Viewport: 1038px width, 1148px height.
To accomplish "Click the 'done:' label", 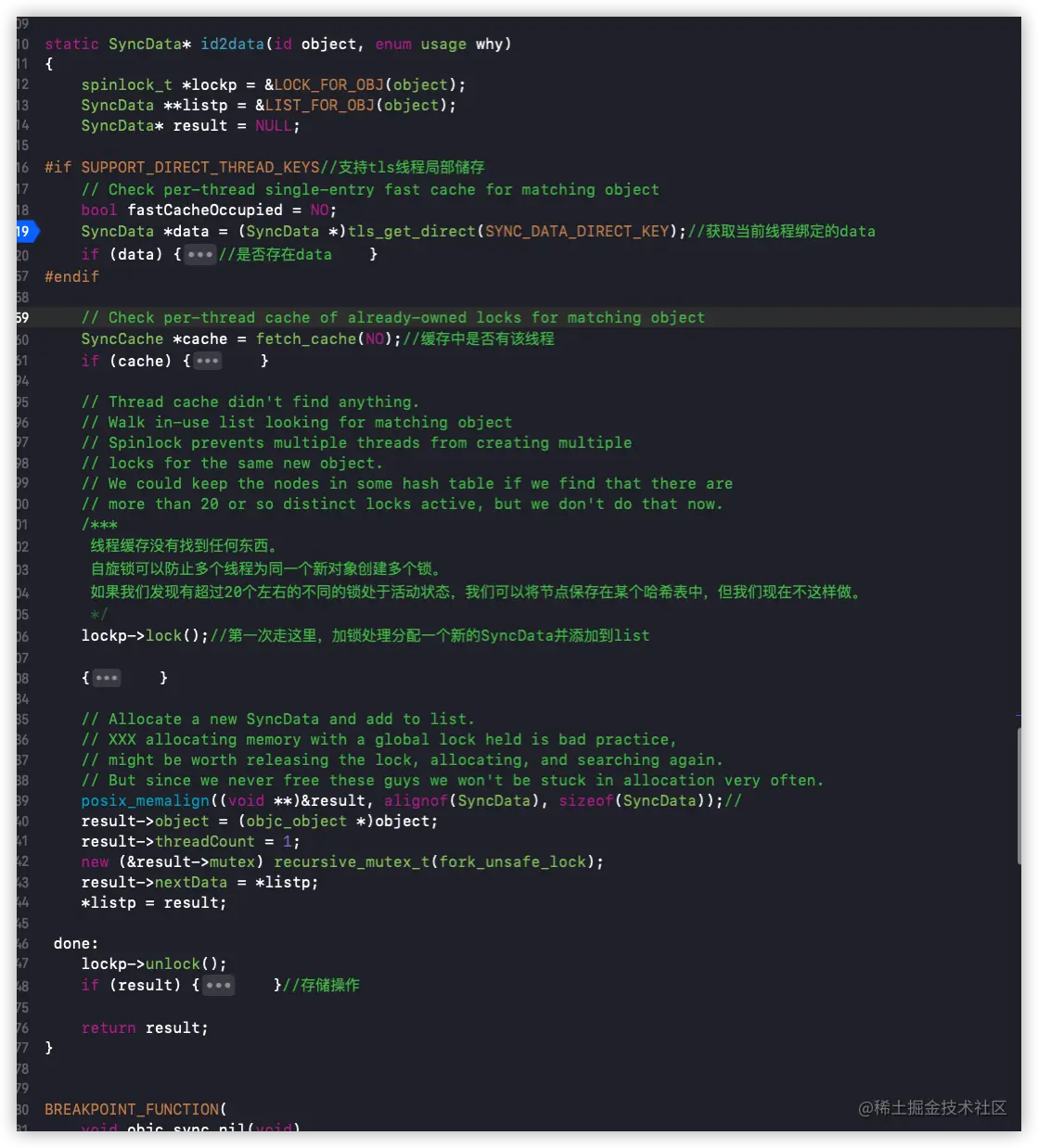I will point(76,943).
